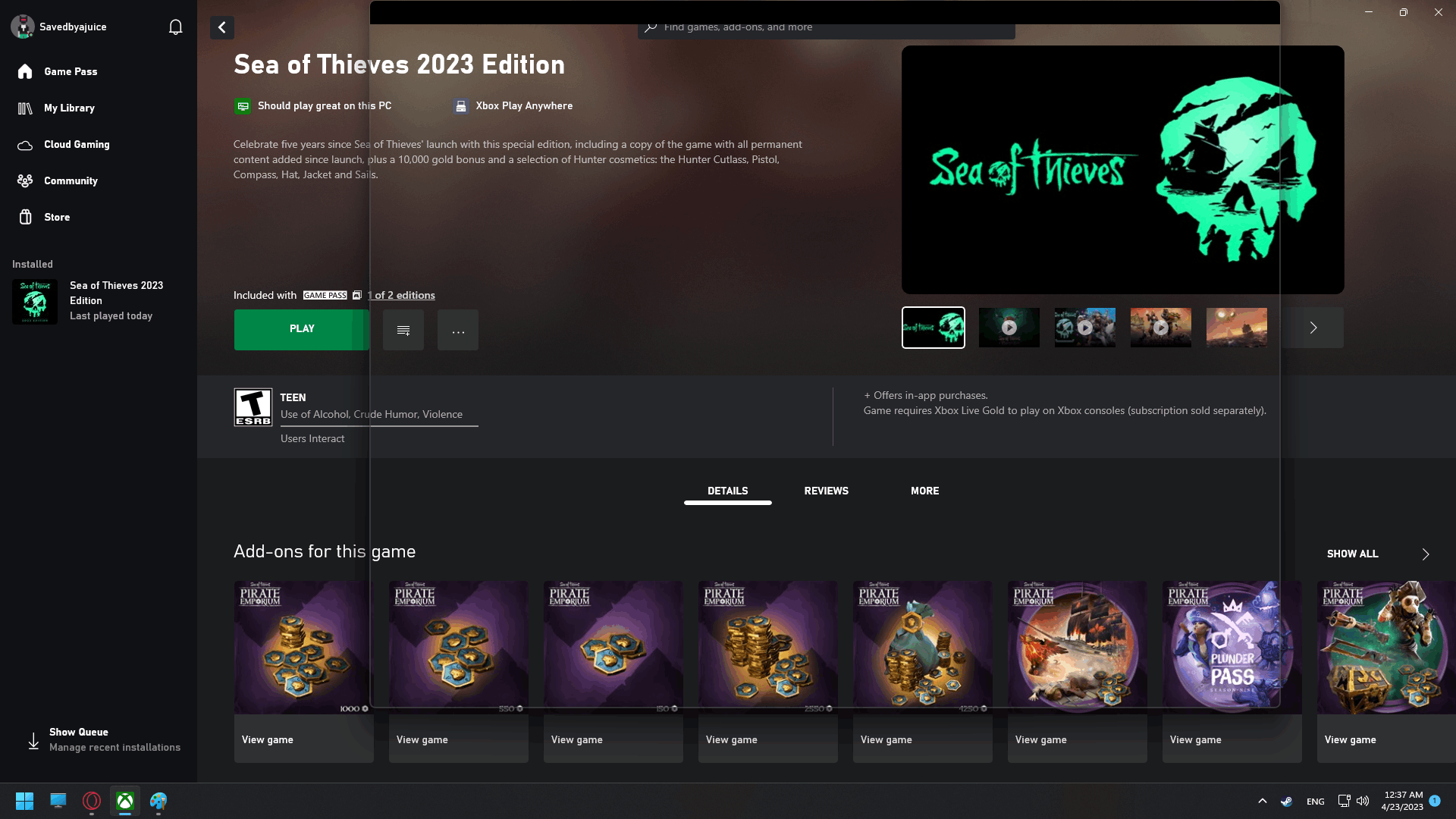The width and height of the screenshot is (1456, 819).
Task: Select the first logo screenshot thumbnail
Action: point(934,328)
